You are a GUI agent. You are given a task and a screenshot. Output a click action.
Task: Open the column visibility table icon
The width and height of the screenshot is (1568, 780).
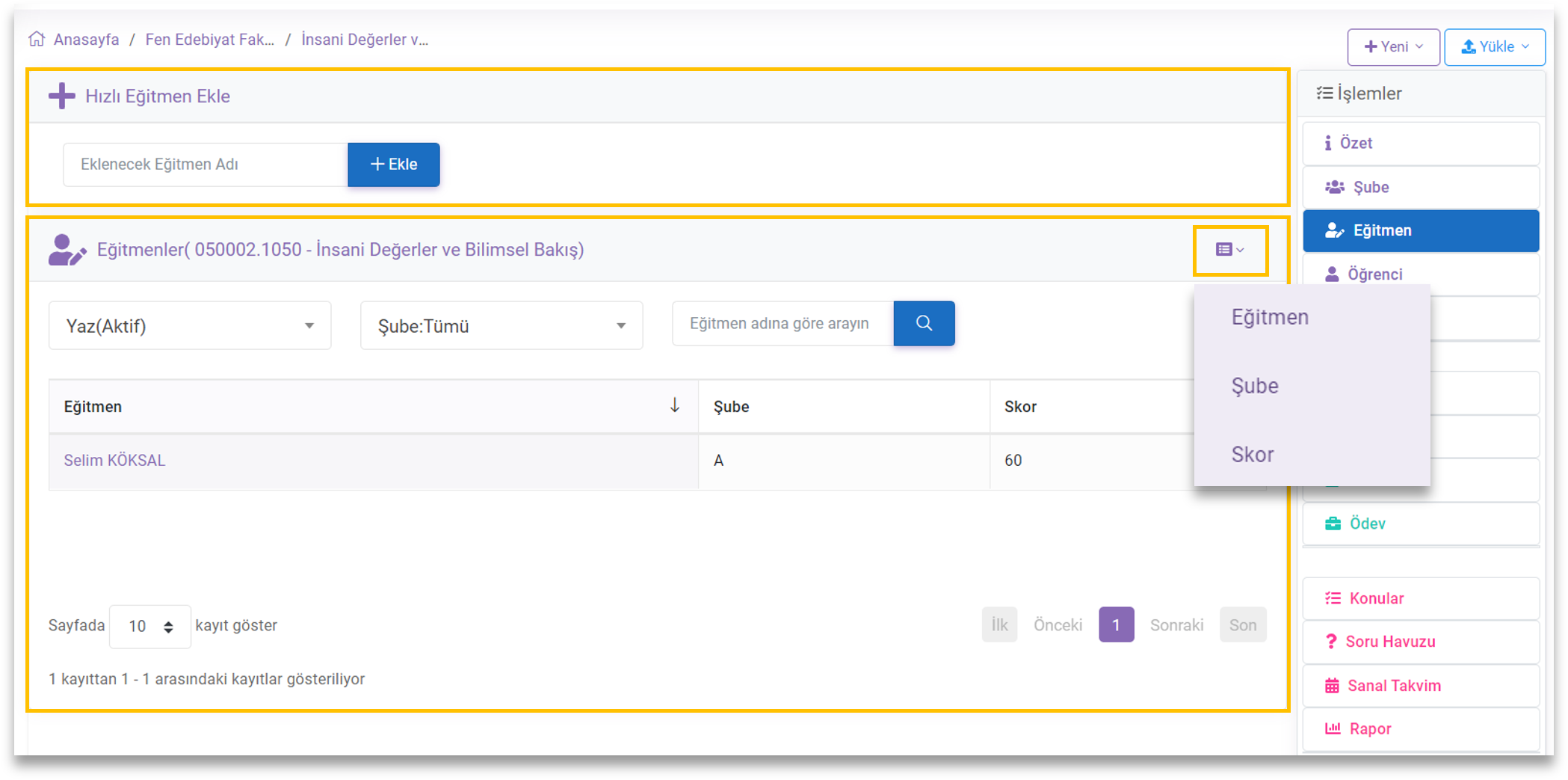[1229, 250]
